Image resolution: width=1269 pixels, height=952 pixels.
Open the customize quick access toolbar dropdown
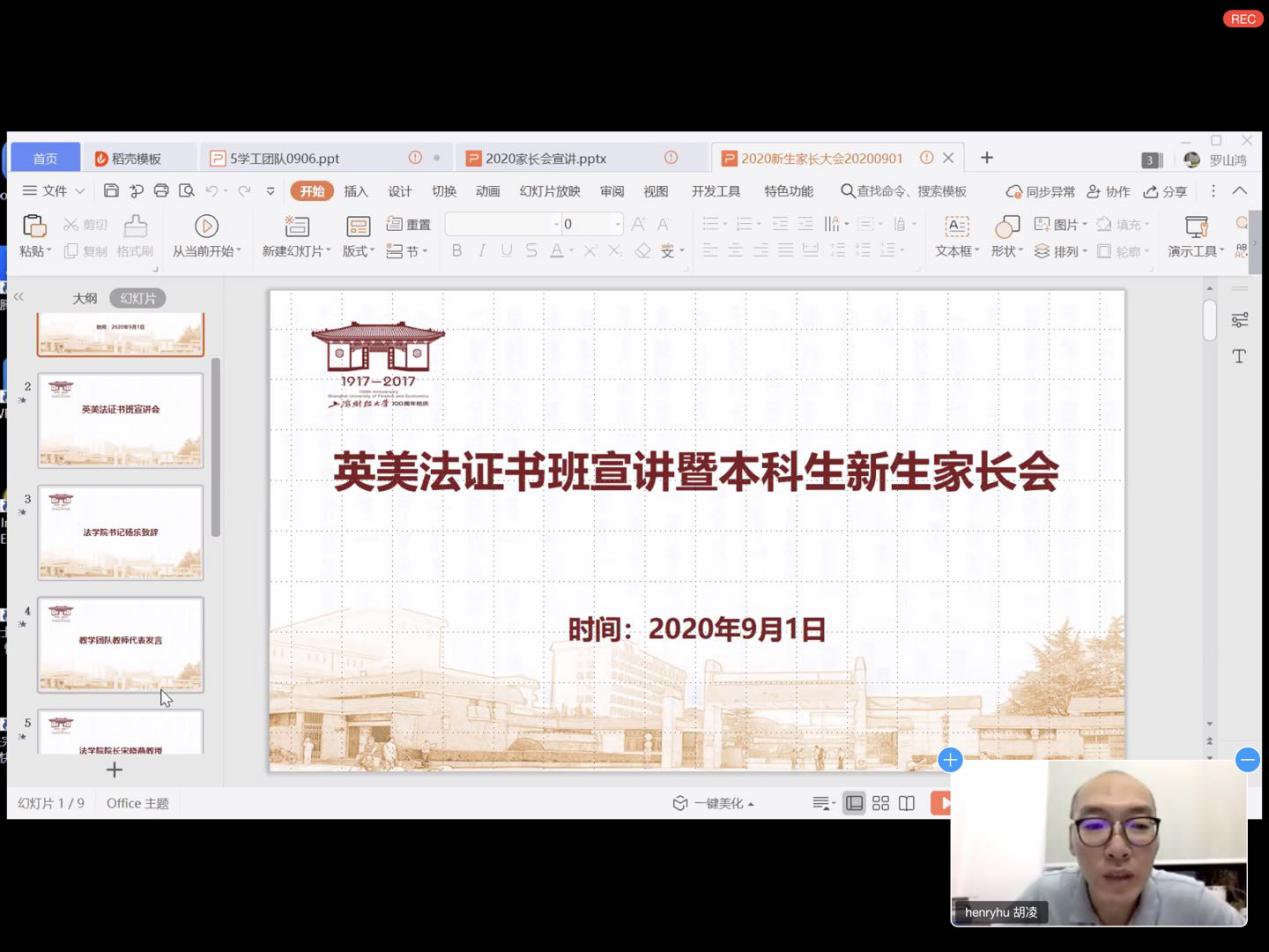tap(270, 191)
